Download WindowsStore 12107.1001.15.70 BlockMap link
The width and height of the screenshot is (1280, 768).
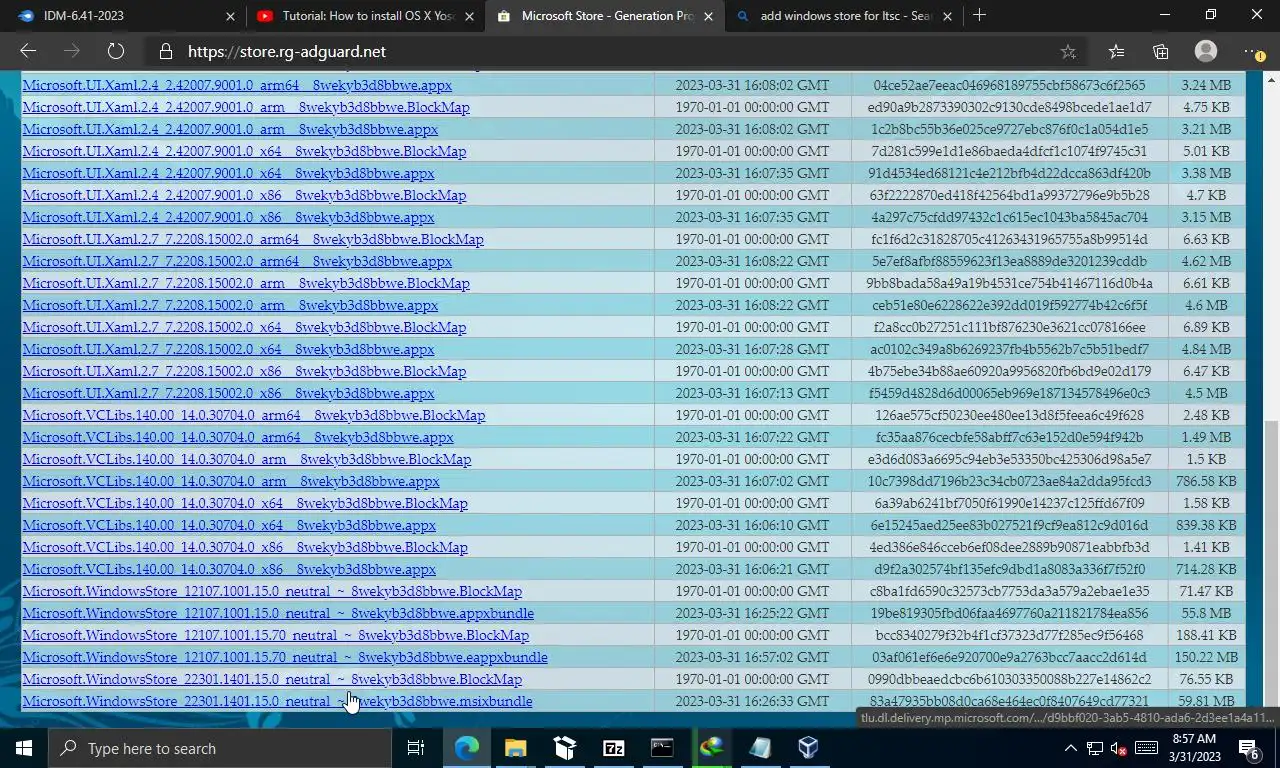coord(275,635)
